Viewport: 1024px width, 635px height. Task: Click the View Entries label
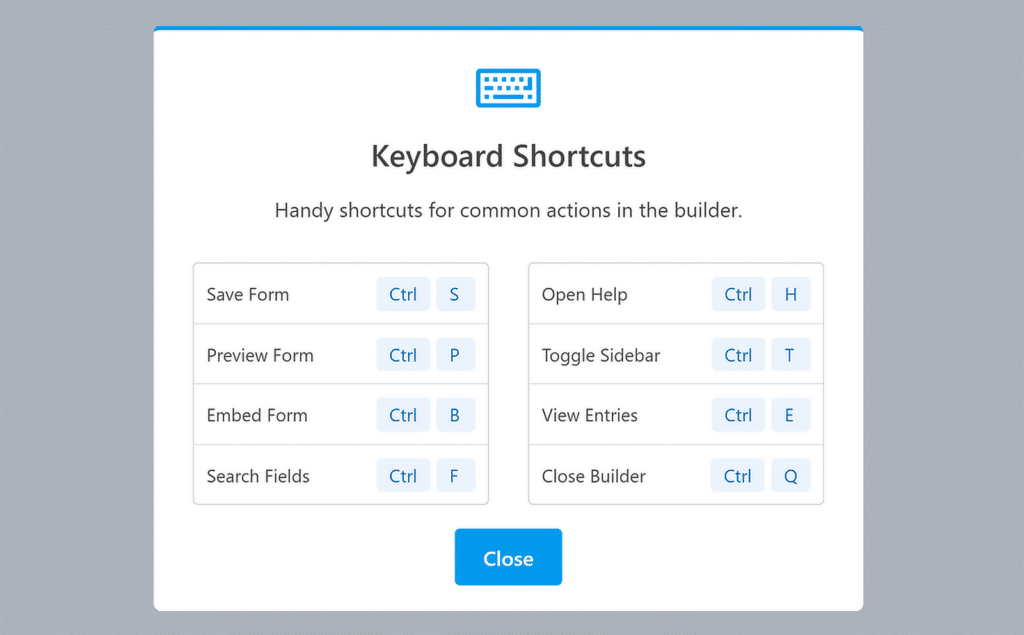pyautogui.click(x=589, y=414)
